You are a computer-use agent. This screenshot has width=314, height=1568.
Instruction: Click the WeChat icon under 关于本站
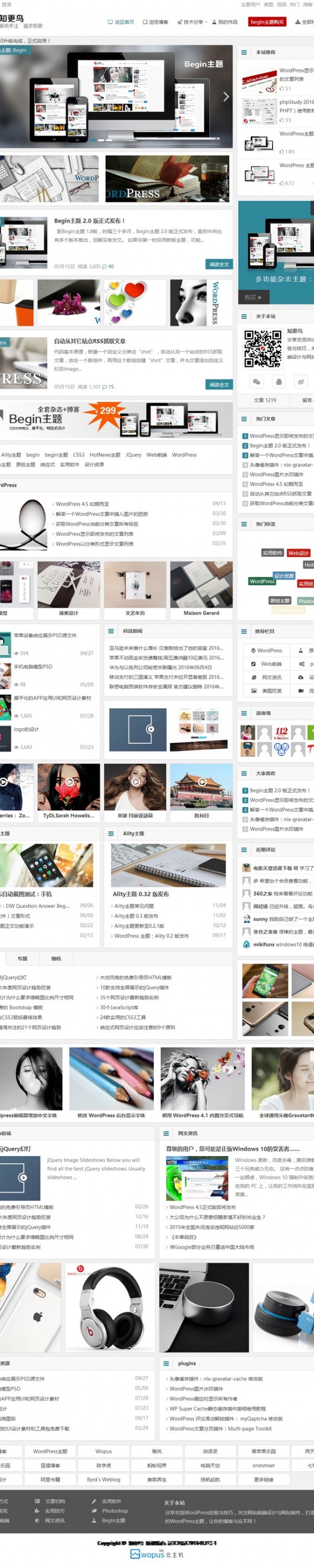coord(256,382)
